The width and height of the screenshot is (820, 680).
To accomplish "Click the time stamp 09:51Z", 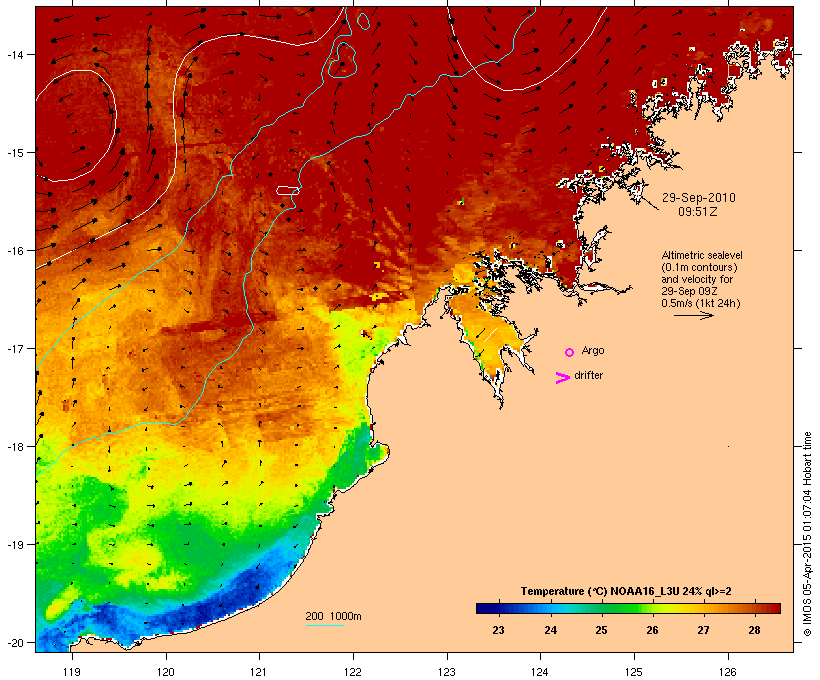I will [698, 212].
